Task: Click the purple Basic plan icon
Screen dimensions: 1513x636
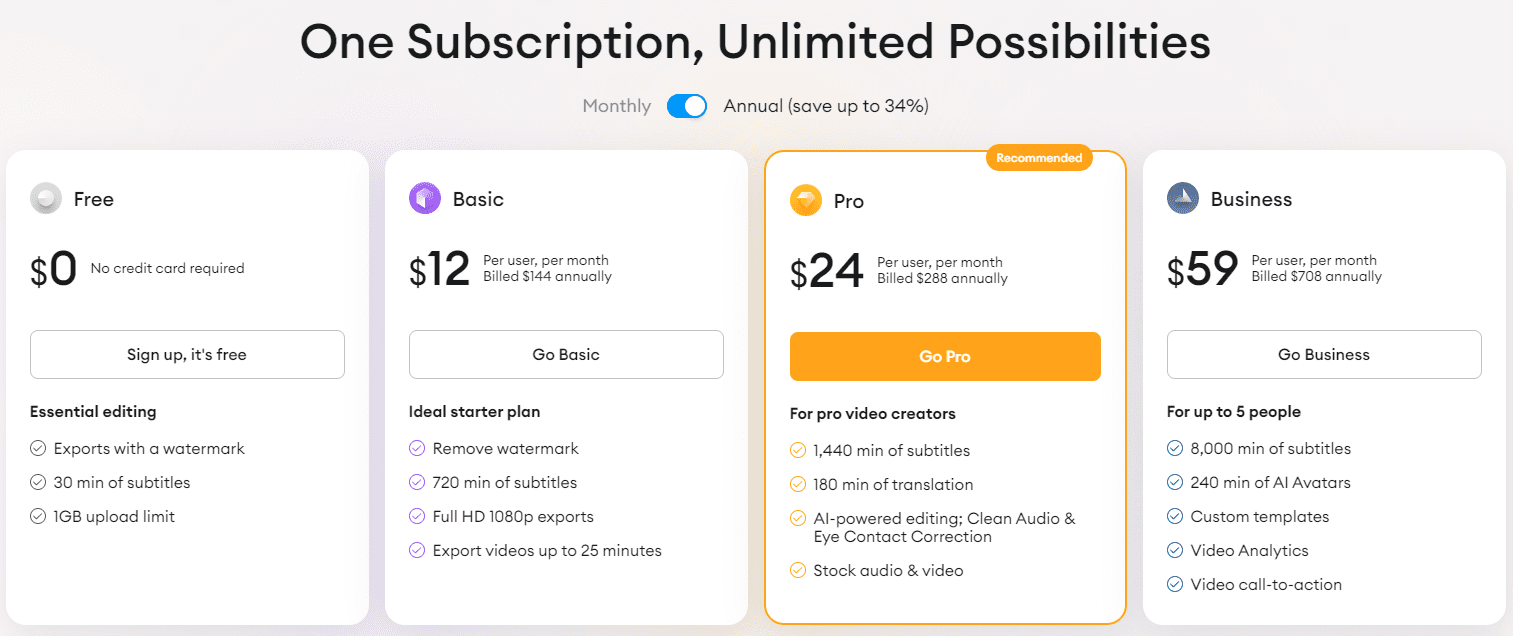Action: pos(425,199)
